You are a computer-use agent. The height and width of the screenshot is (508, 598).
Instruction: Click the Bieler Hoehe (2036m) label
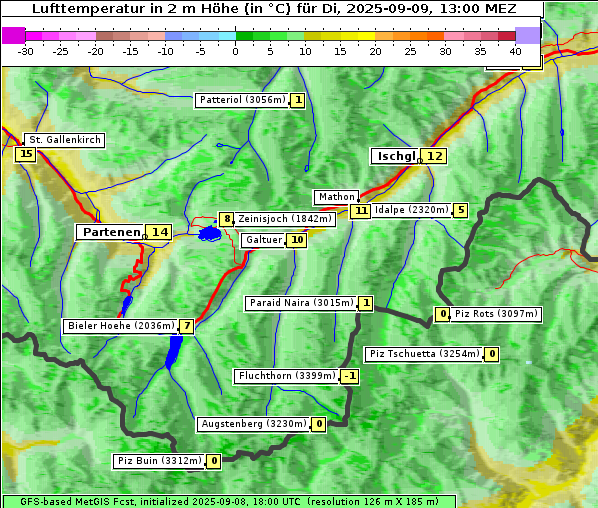pyautogui.click(x=121, y=326)
